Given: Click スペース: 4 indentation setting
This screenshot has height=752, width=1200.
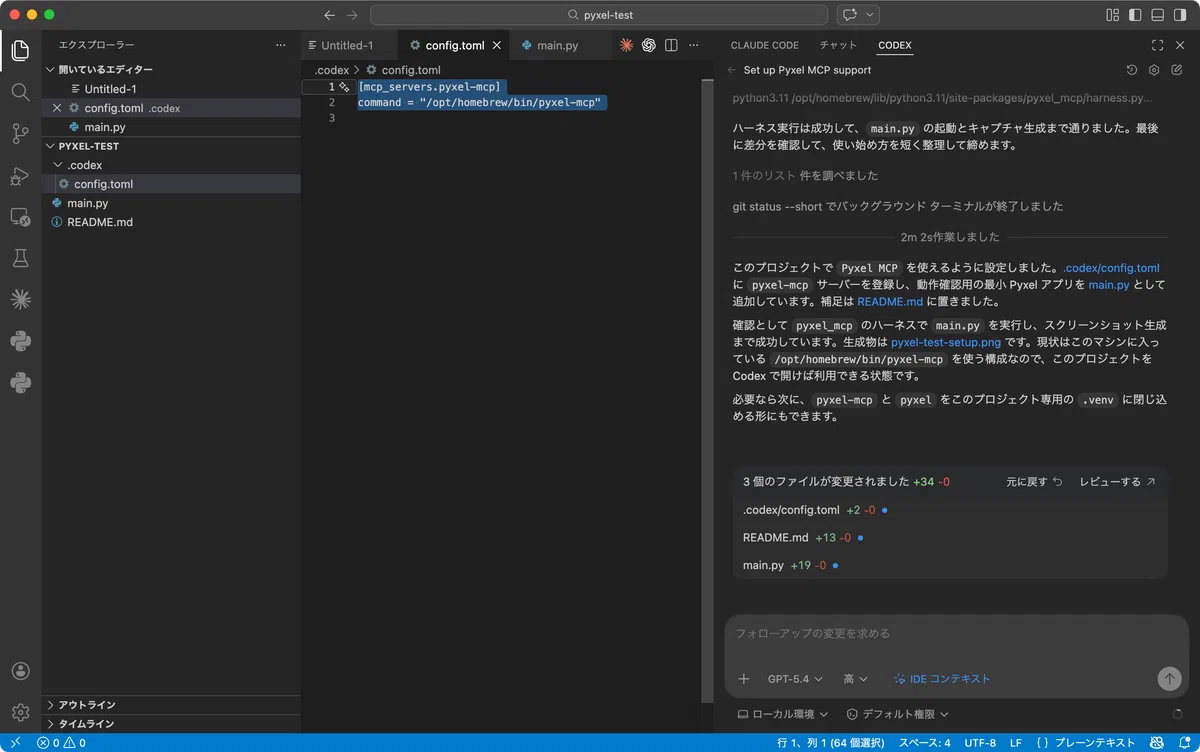Looking at the screenshot, I should click(924, 743).
